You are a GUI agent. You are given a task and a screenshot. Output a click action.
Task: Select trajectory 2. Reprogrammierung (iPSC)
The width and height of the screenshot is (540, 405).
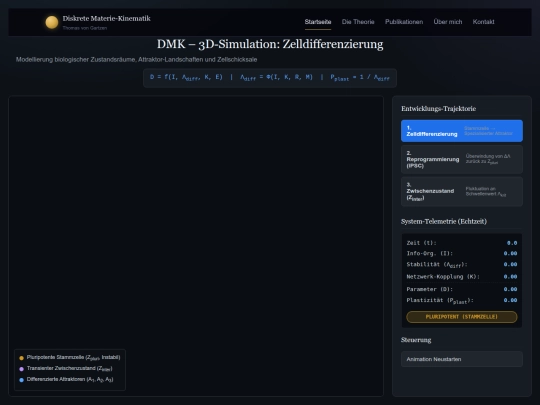point(461,159)
